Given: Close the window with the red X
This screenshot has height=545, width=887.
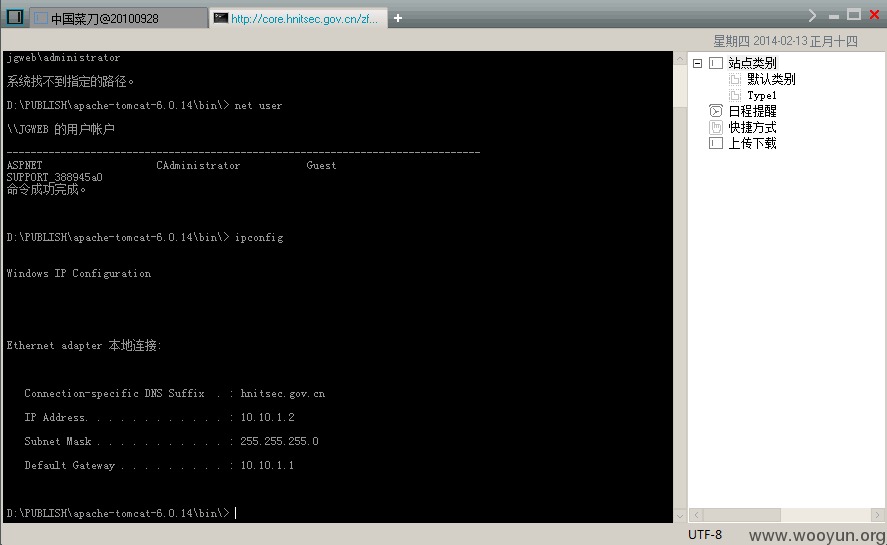Looking at the screenshot, I should [874, 15].
